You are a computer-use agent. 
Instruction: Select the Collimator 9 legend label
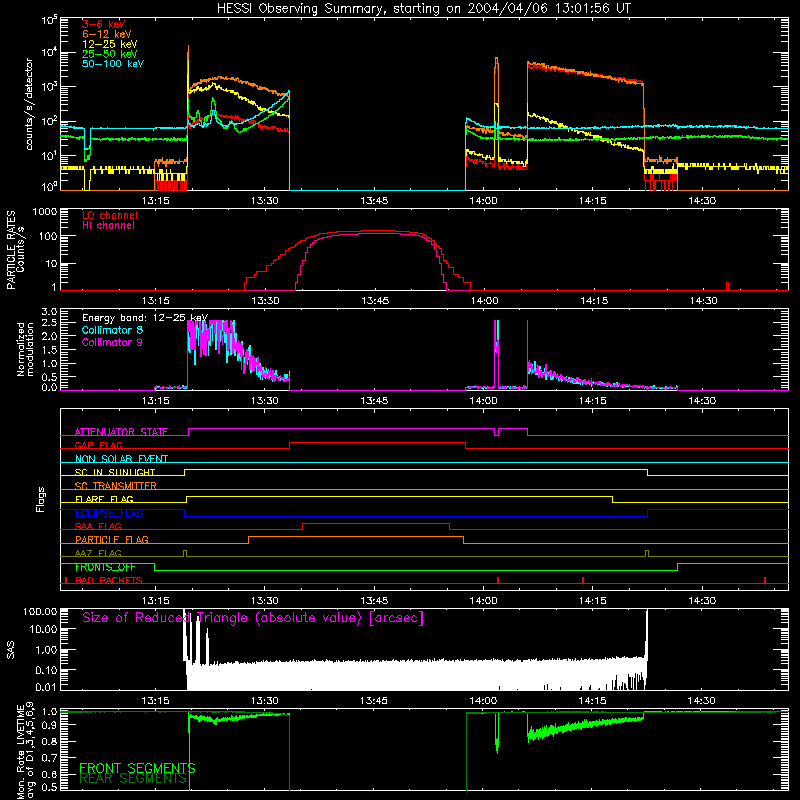pos(112,342)
